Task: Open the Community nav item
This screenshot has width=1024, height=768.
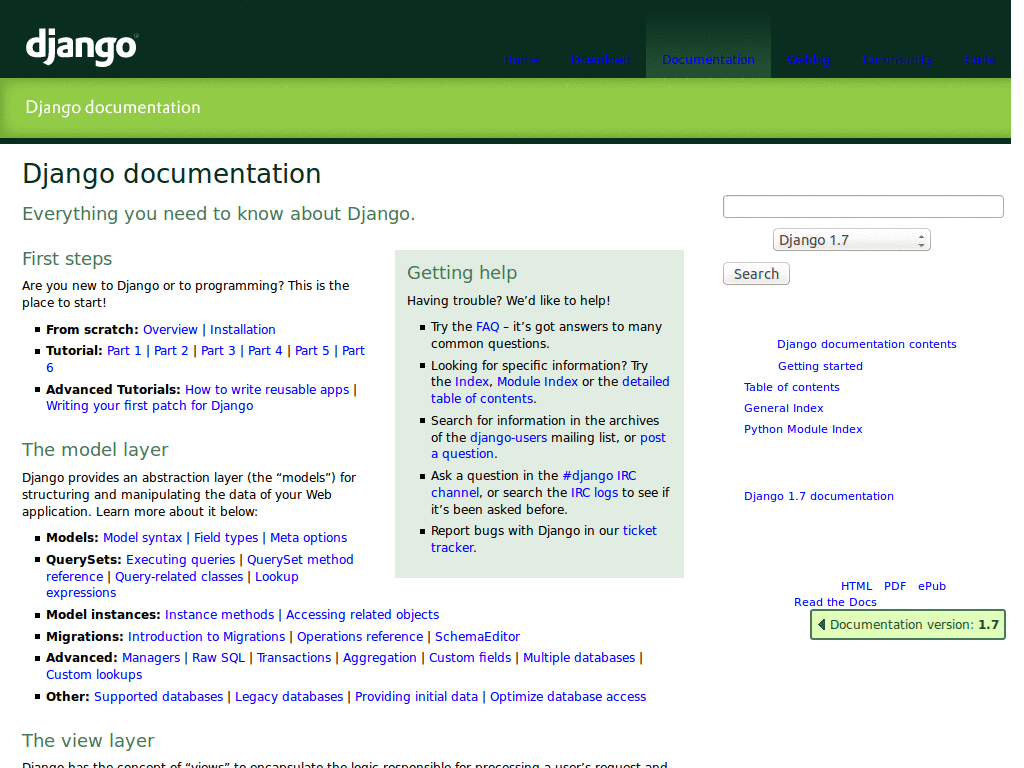Action: click(897, 60)
